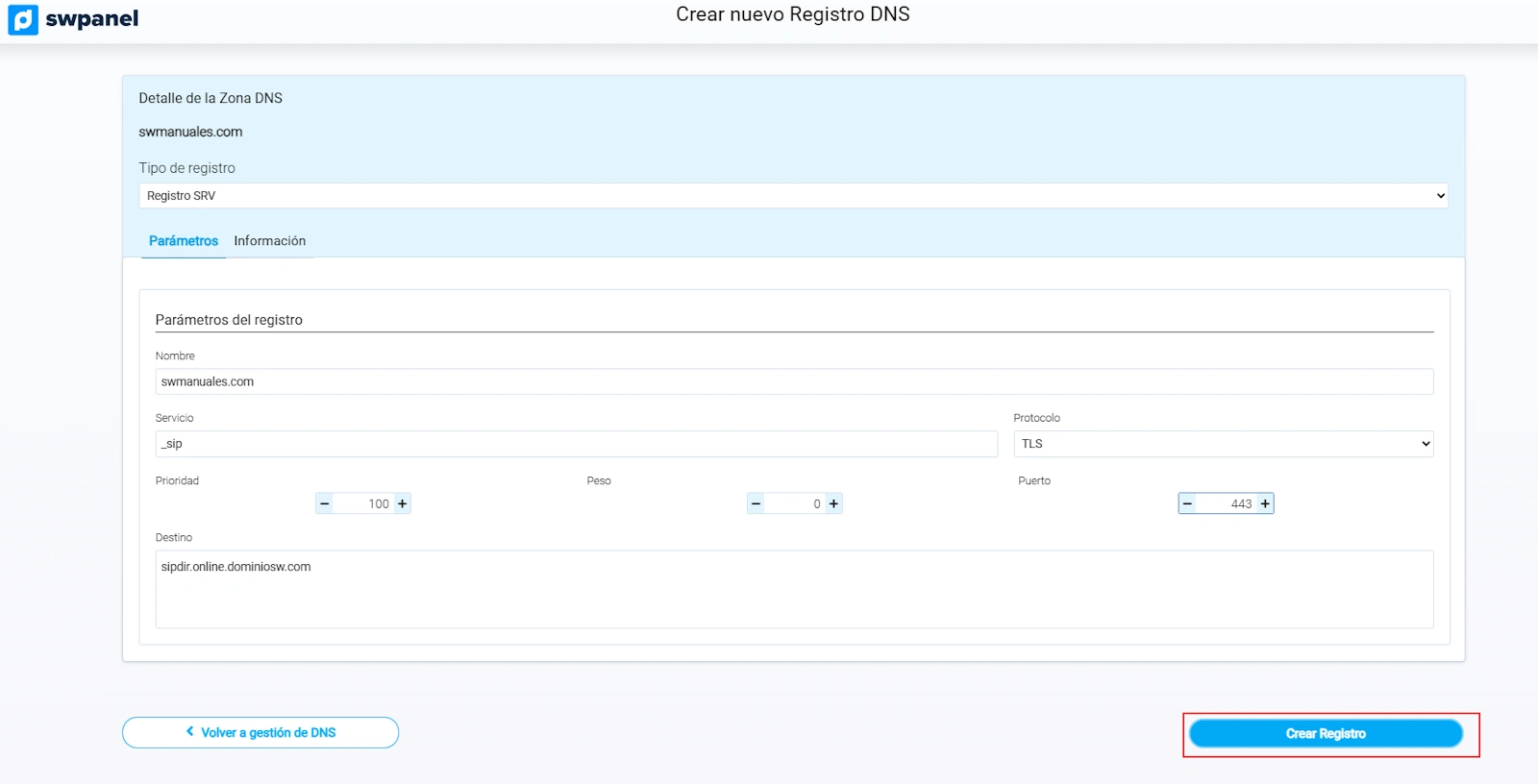1538x784 pixels.
Task: Increase Prioridad with the plus button
Action: pos(403,503)
